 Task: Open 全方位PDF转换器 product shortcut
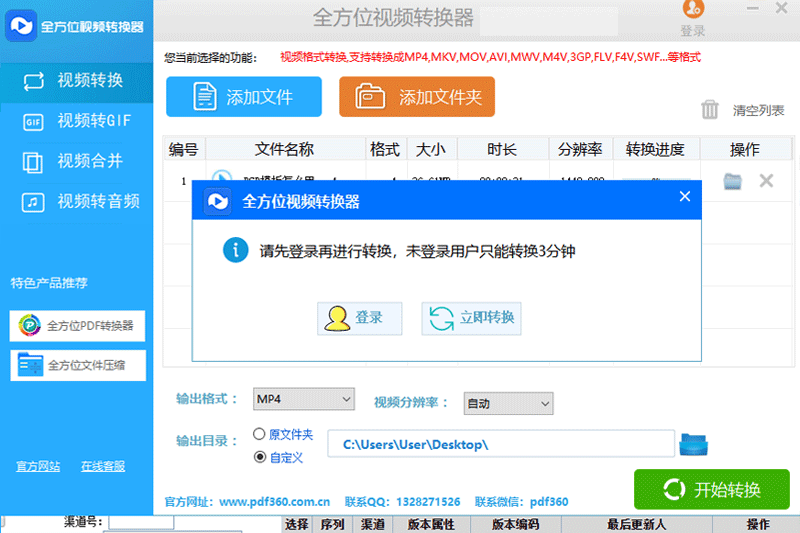78,326
